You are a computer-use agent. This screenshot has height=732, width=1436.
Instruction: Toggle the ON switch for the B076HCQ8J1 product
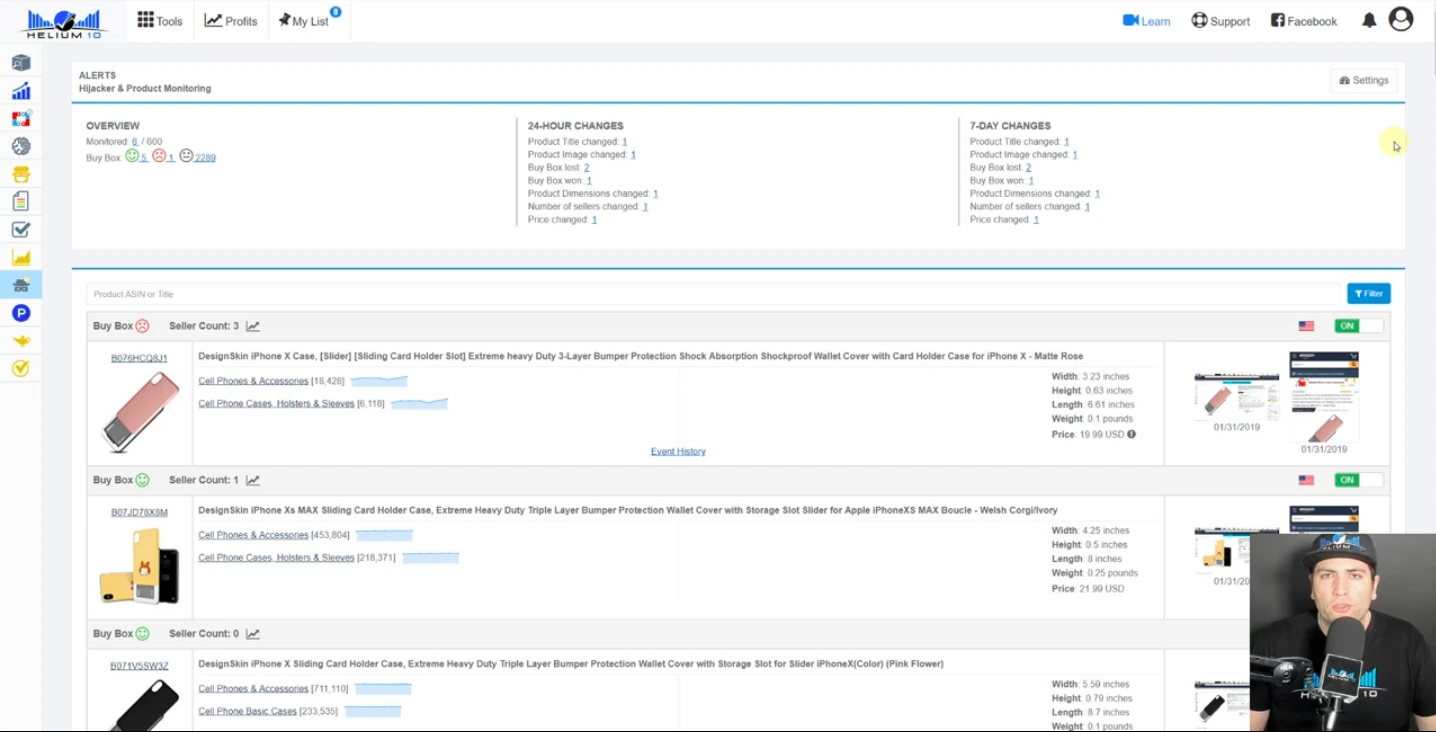coord(1345,325)
